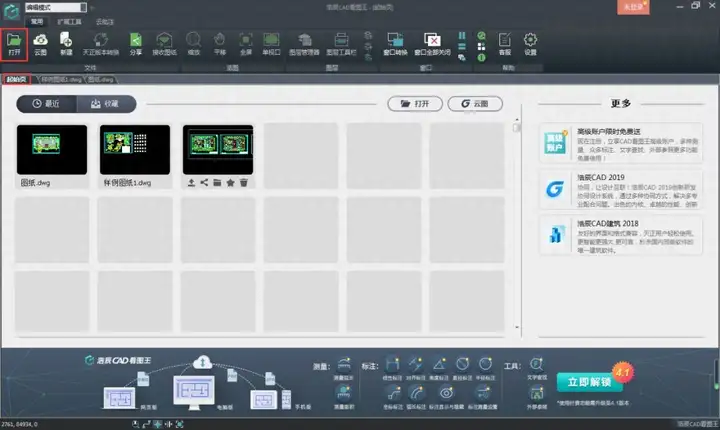Open 设置 settings gear
Image resolution: width=720 pixels, height=430 pixels.
pos(530,44)
